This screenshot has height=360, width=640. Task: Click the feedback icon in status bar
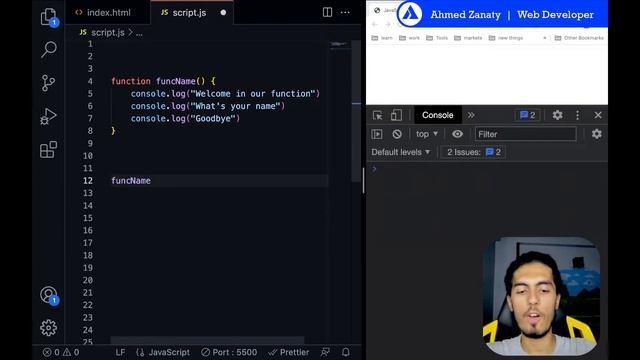click(x=325, y=352)
